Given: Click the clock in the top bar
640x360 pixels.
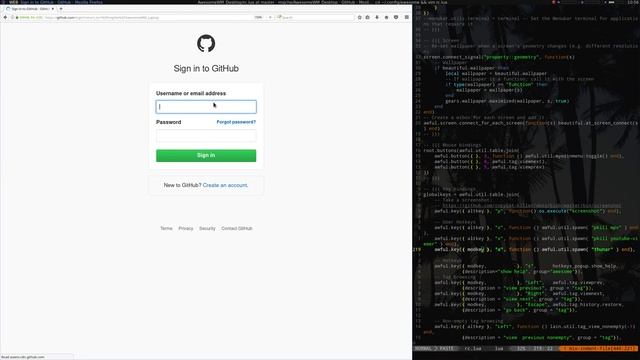Looking at the screenshot, I should pos(634,2).
